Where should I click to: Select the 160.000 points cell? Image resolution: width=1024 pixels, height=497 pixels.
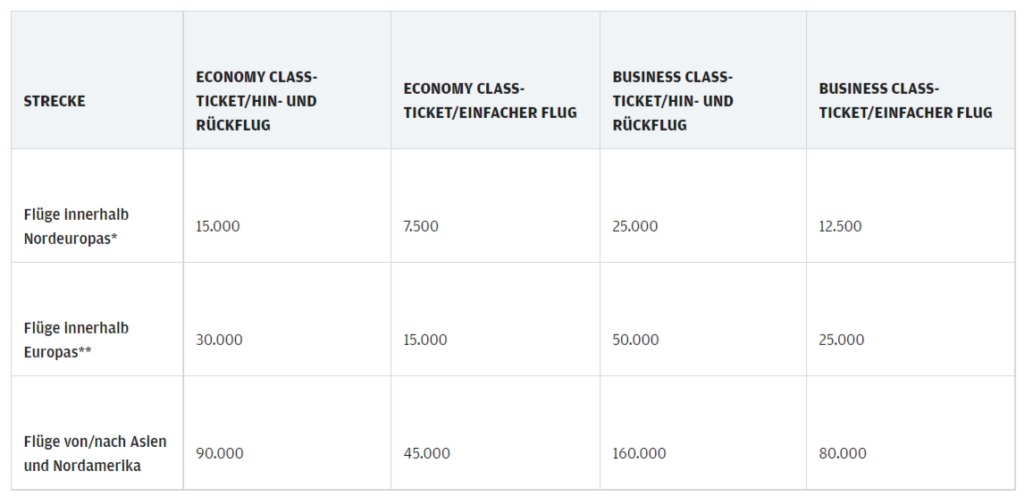[639, 454]
